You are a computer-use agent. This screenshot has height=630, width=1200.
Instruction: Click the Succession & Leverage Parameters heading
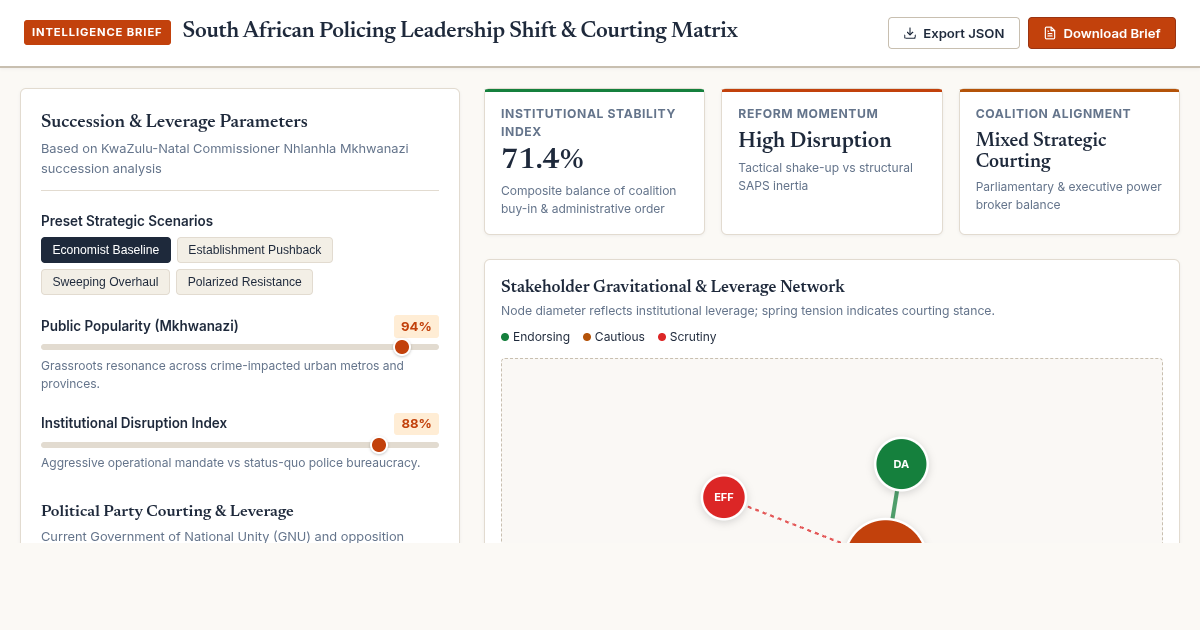174,121
